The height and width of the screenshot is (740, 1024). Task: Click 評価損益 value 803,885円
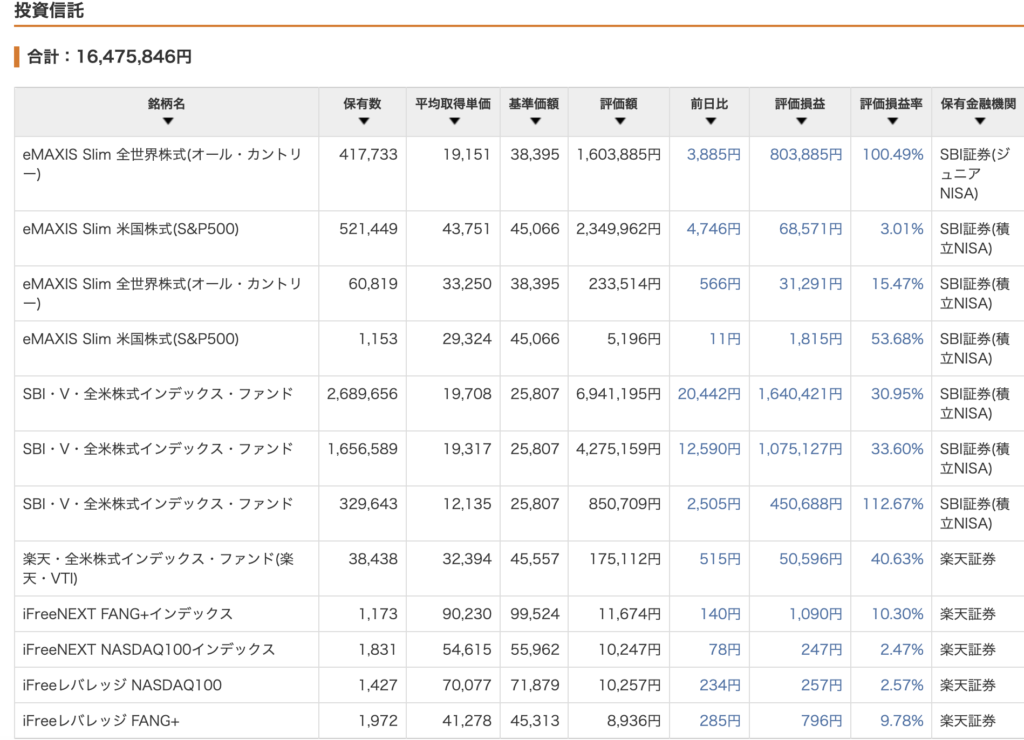[806, 155]
